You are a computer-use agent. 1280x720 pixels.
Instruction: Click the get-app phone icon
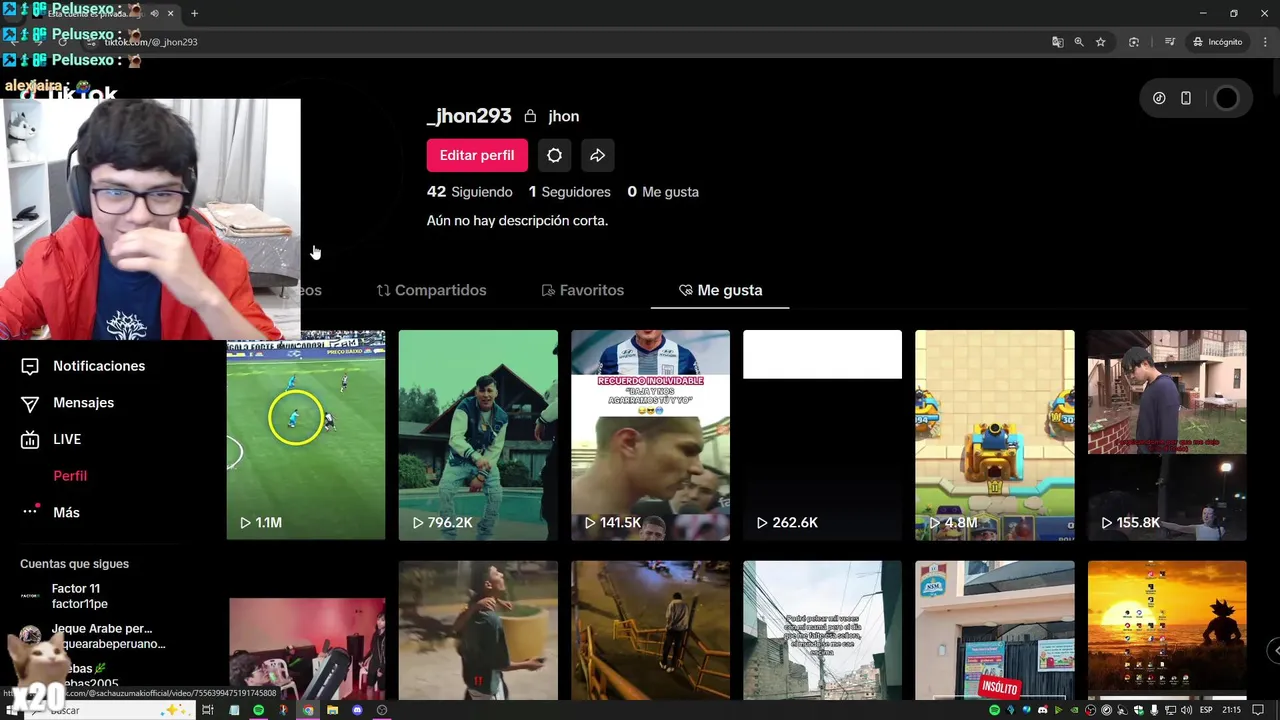coord(1186,98)
